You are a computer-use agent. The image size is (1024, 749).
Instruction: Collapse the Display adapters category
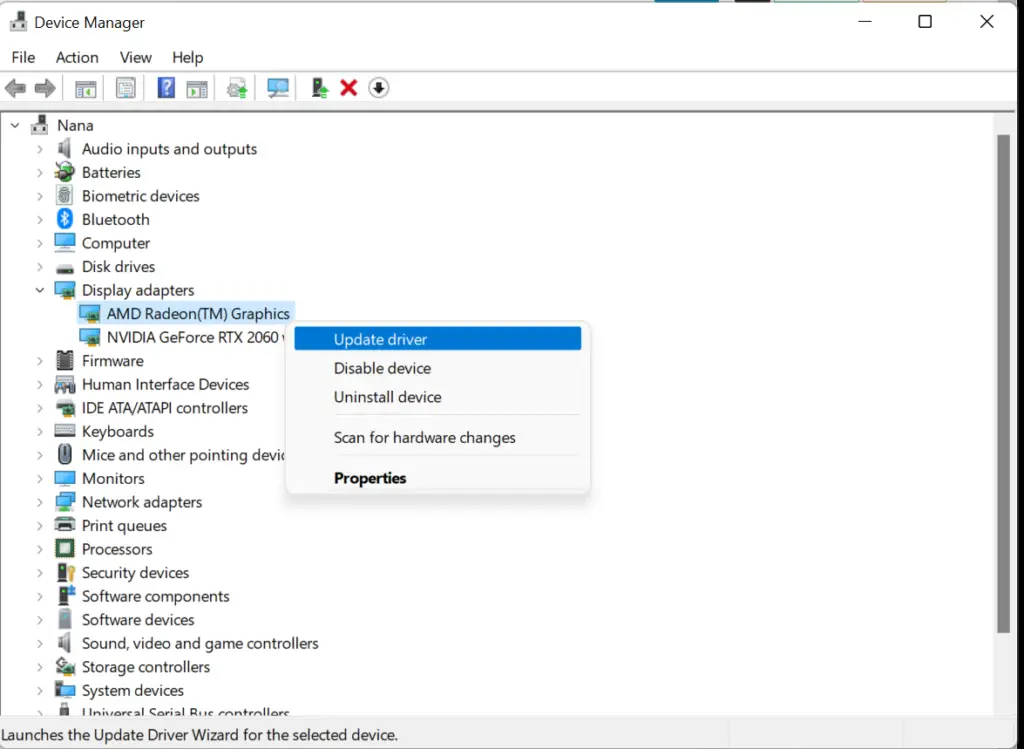point(40,289)
